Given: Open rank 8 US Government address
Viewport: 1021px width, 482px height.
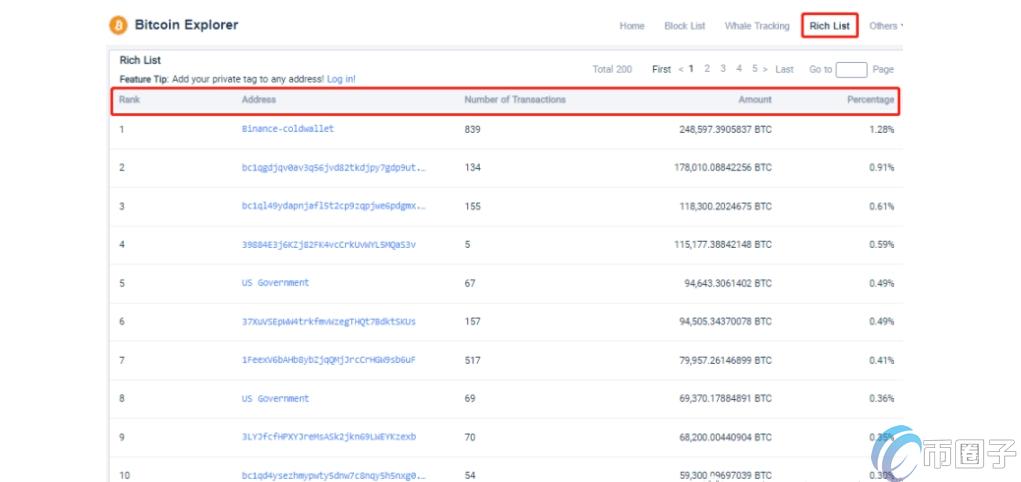Looking at the screenshot, I should point(275,398).
